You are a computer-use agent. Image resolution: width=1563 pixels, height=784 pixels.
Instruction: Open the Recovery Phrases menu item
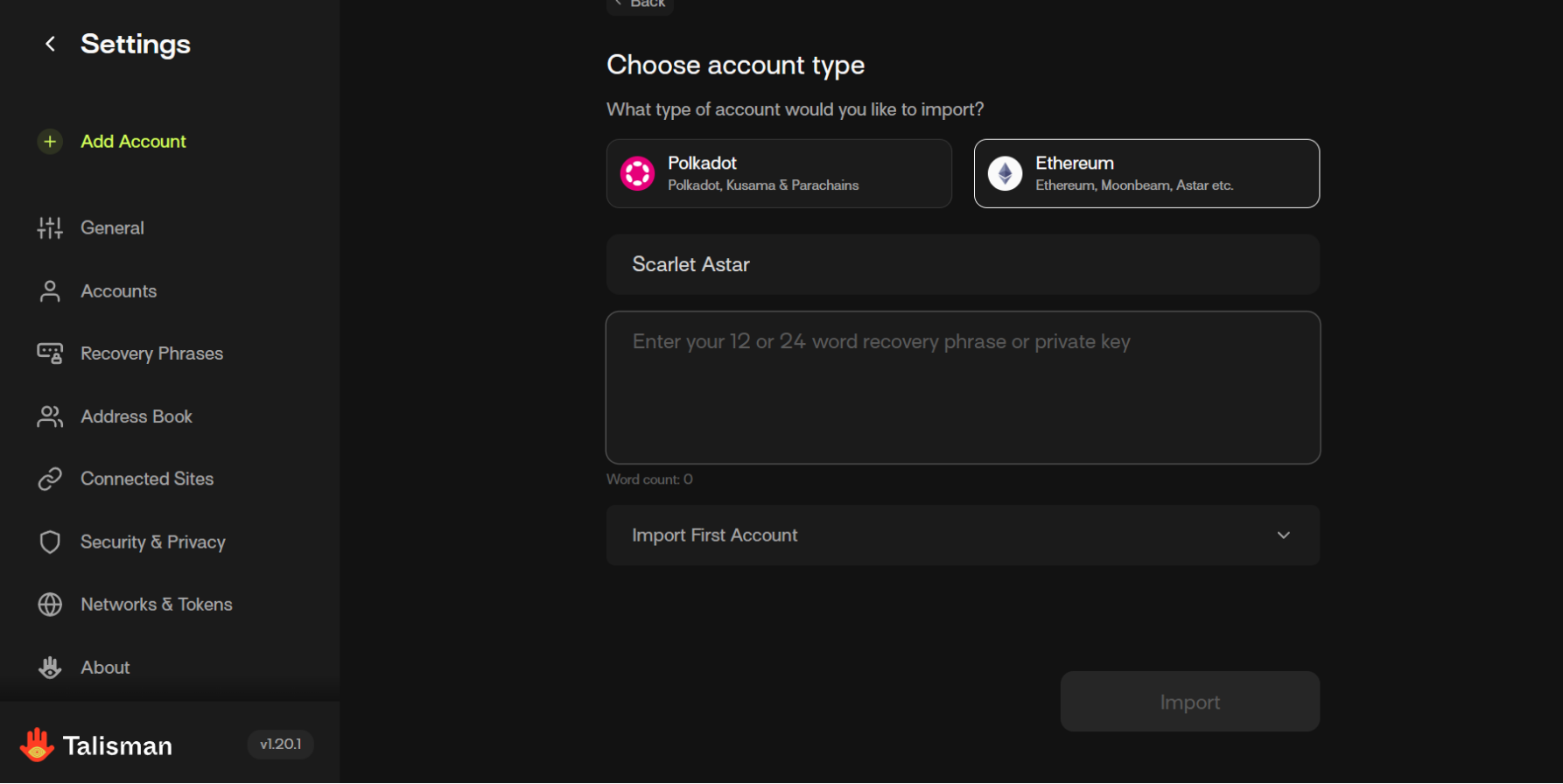pos(151,353)
